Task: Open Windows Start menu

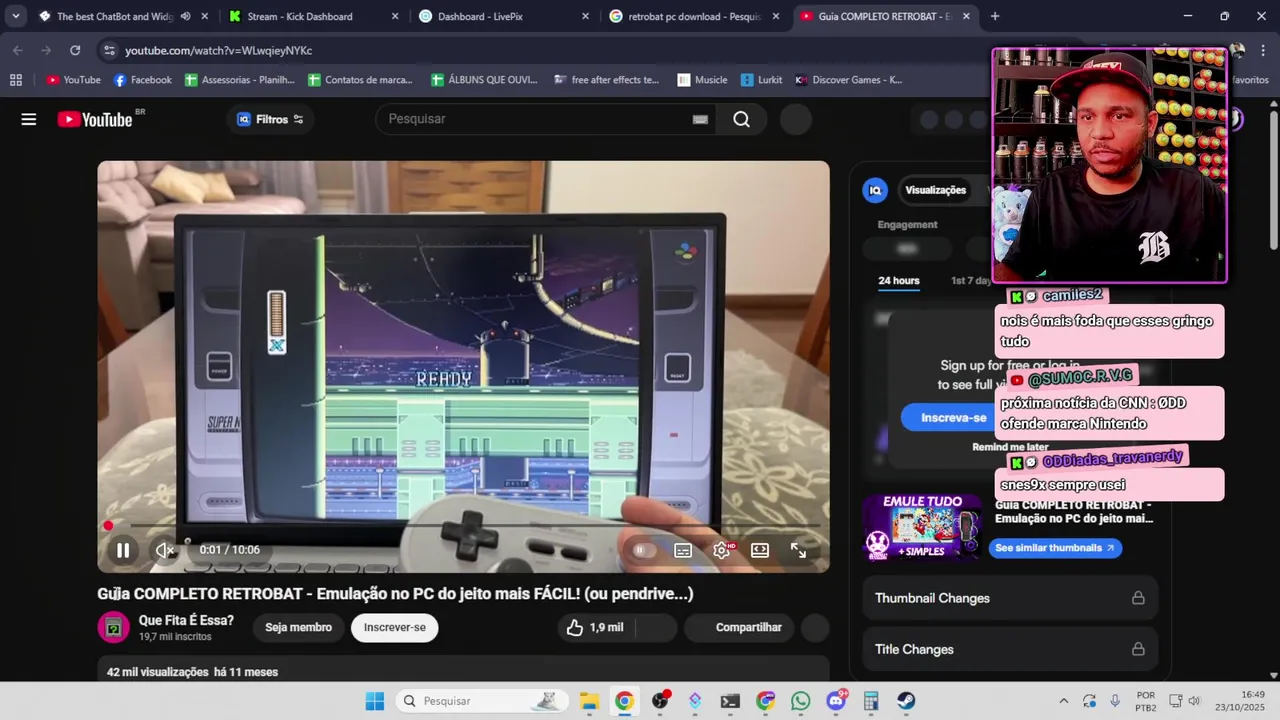Action: [374, 701]
